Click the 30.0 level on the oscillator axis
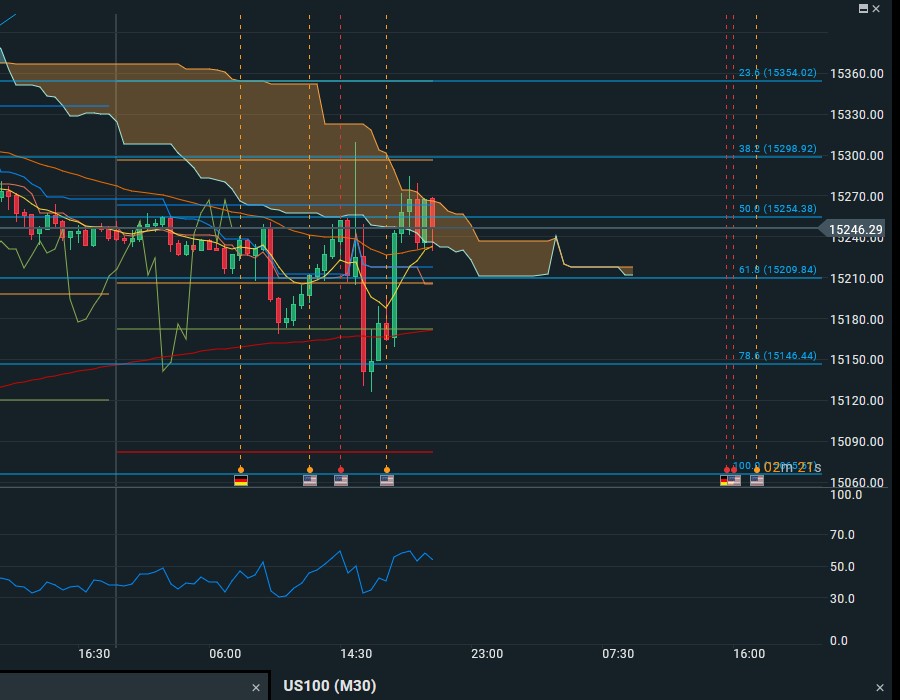The height and width of the screenshot is (700, 900). pyautogui.click(x=842, y=599)
